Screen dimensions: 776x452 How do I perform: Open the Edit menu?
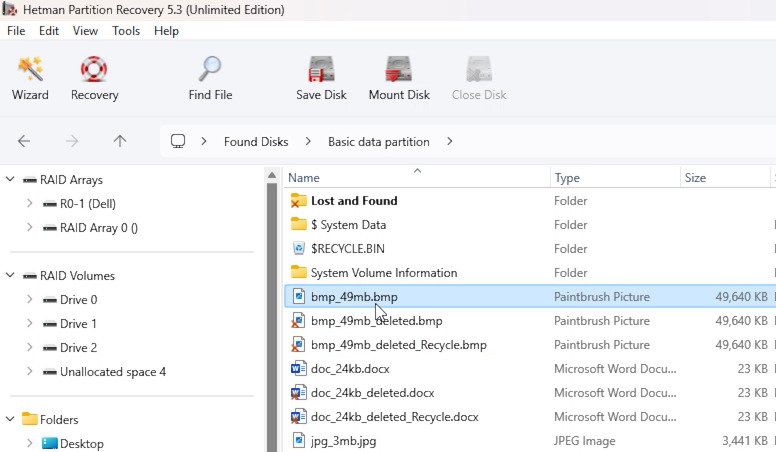tap(49, 31)
